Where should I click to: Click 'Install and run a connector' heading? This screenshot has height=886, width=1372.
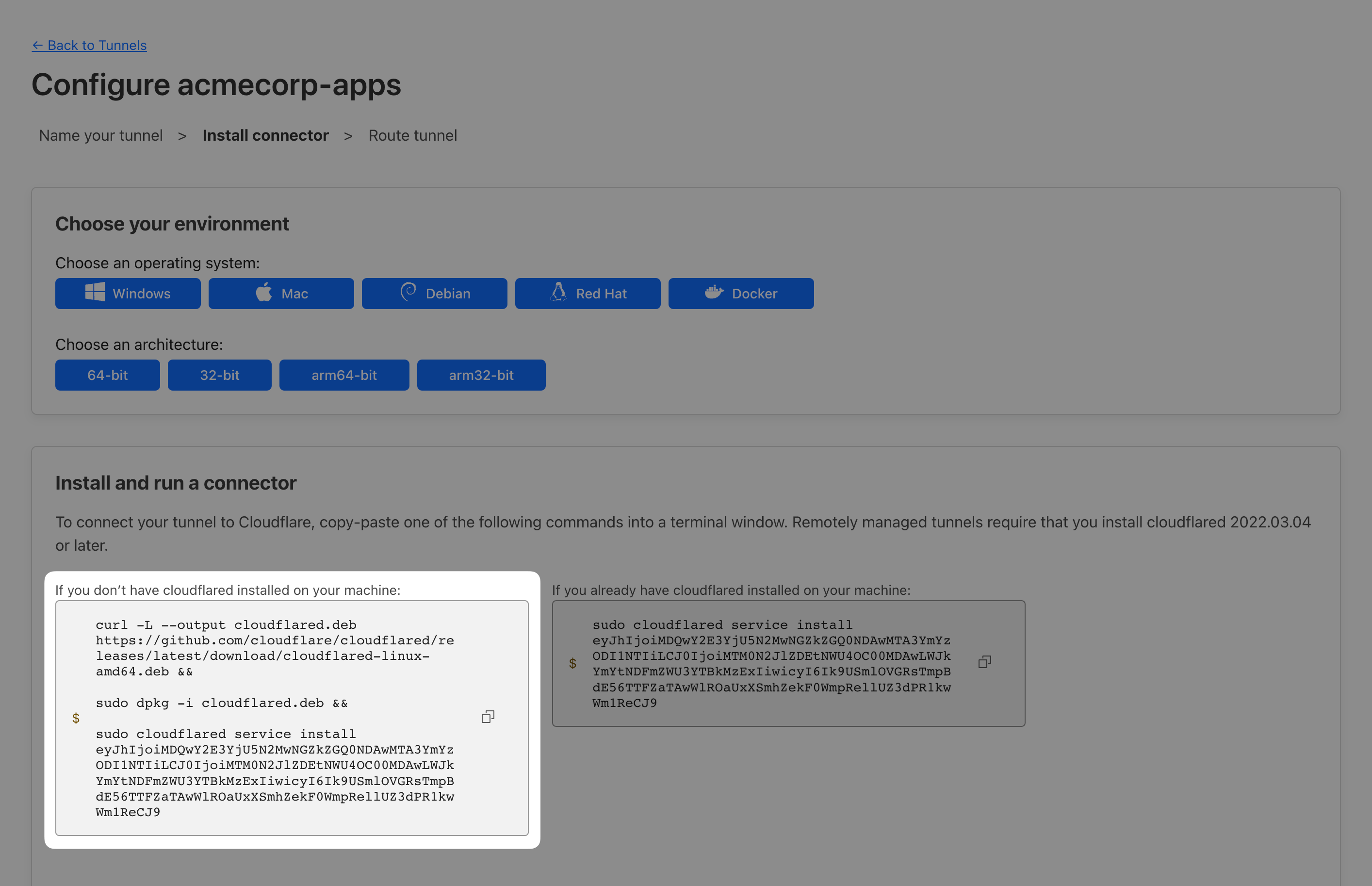tap(176, 483)
